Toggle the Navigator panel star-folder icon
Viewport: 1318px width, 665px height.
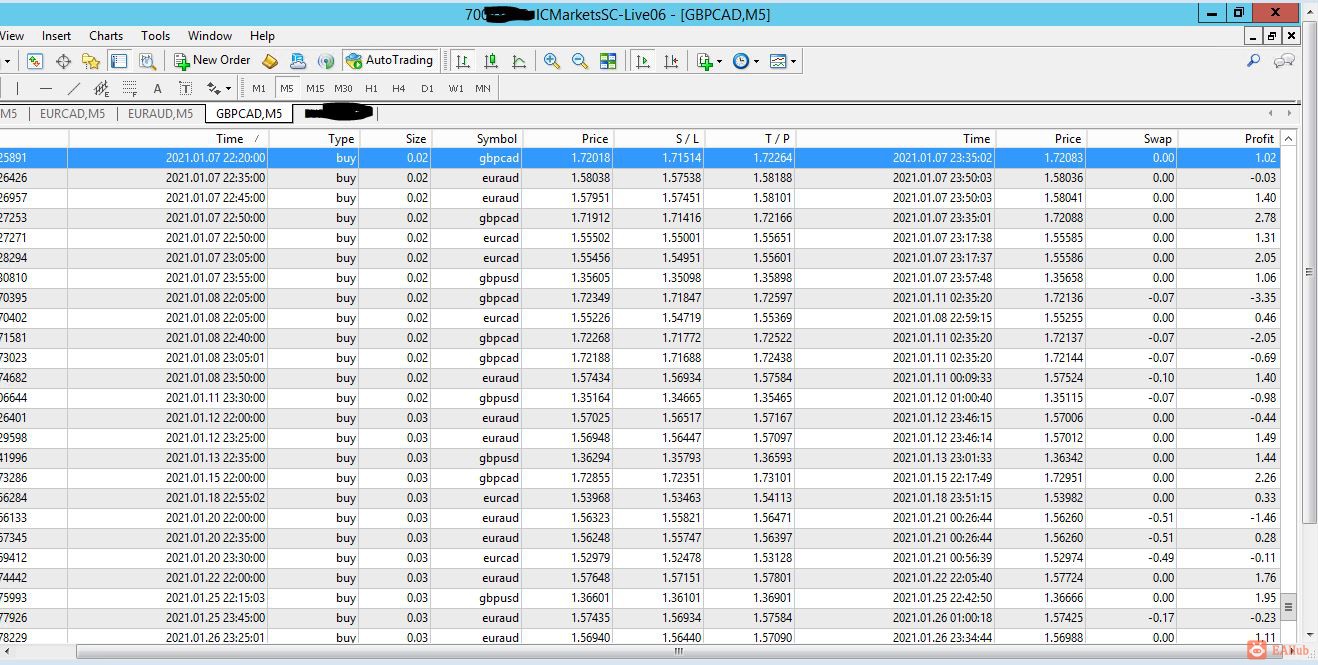pyautogui.click(x=91, y=61)
